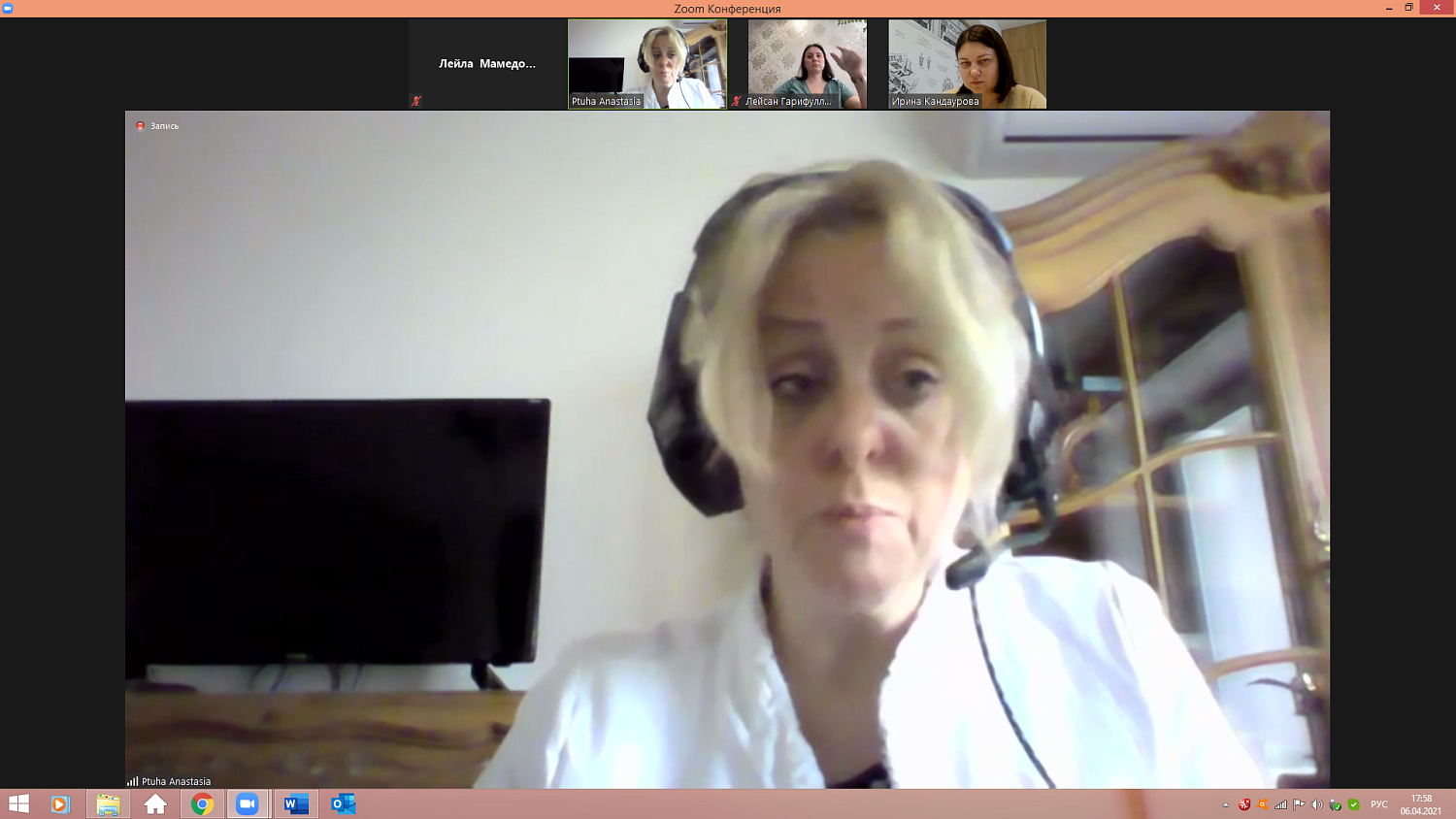Open the Windows Start menu
The width and height of the screenshot is (1456, 819).
click(x=18, y=804)
